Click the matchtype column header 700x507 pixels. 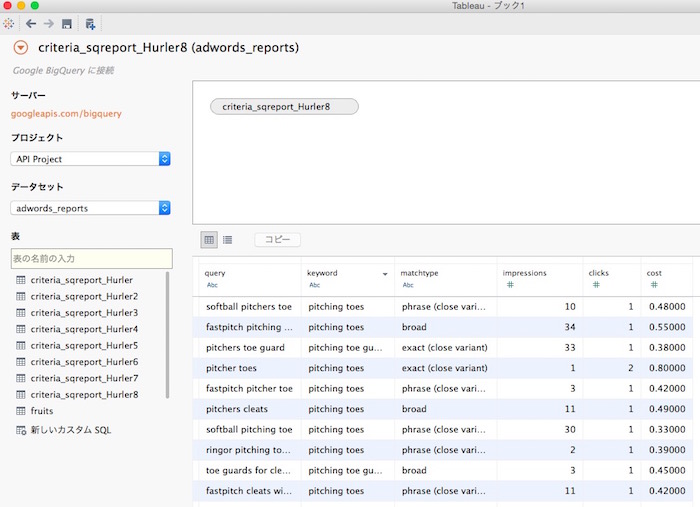click(x=419, y=273)
